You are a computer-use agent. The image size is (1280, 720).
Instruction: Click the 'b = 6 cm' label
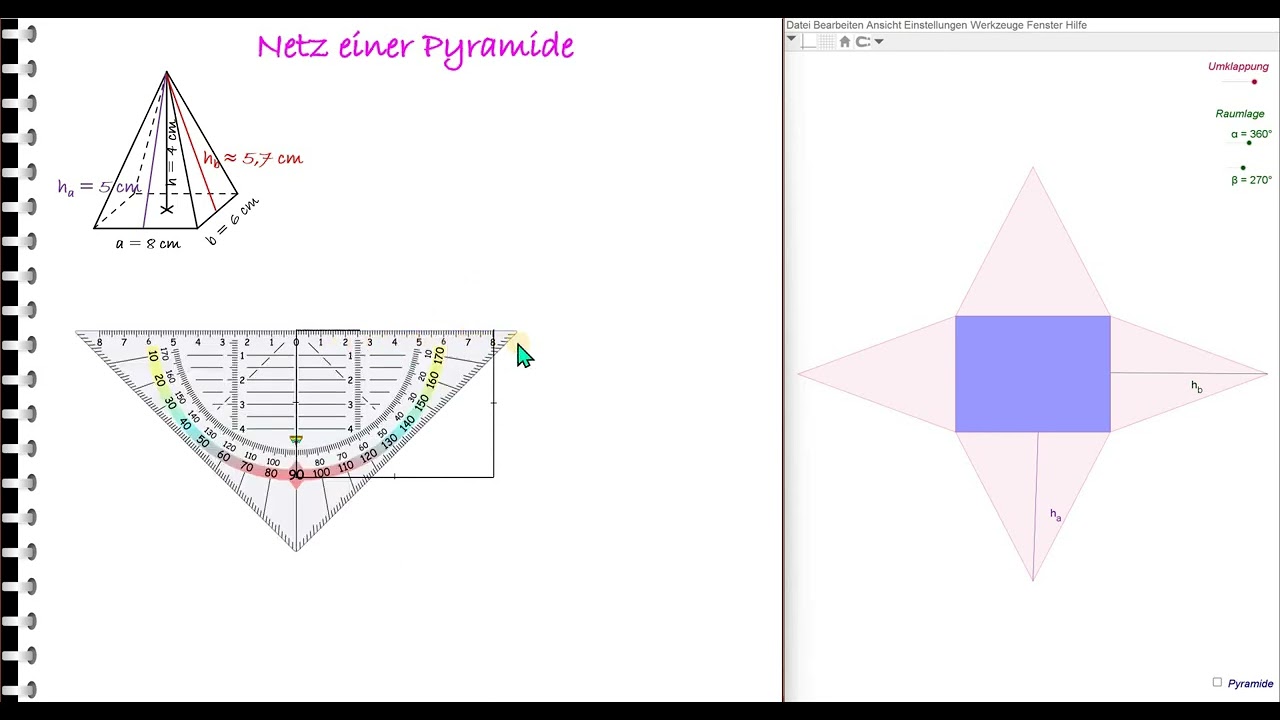click(x=232, y=220)
